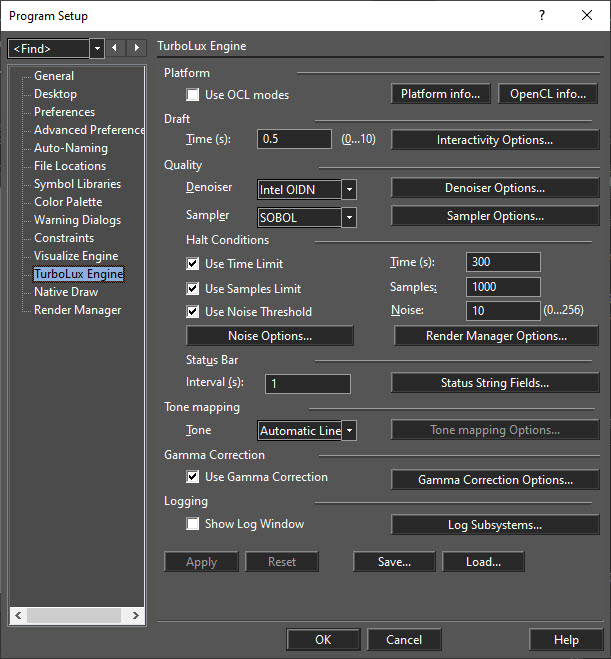Click the question mark help icon
611x659 pixels.
[542, 16]
